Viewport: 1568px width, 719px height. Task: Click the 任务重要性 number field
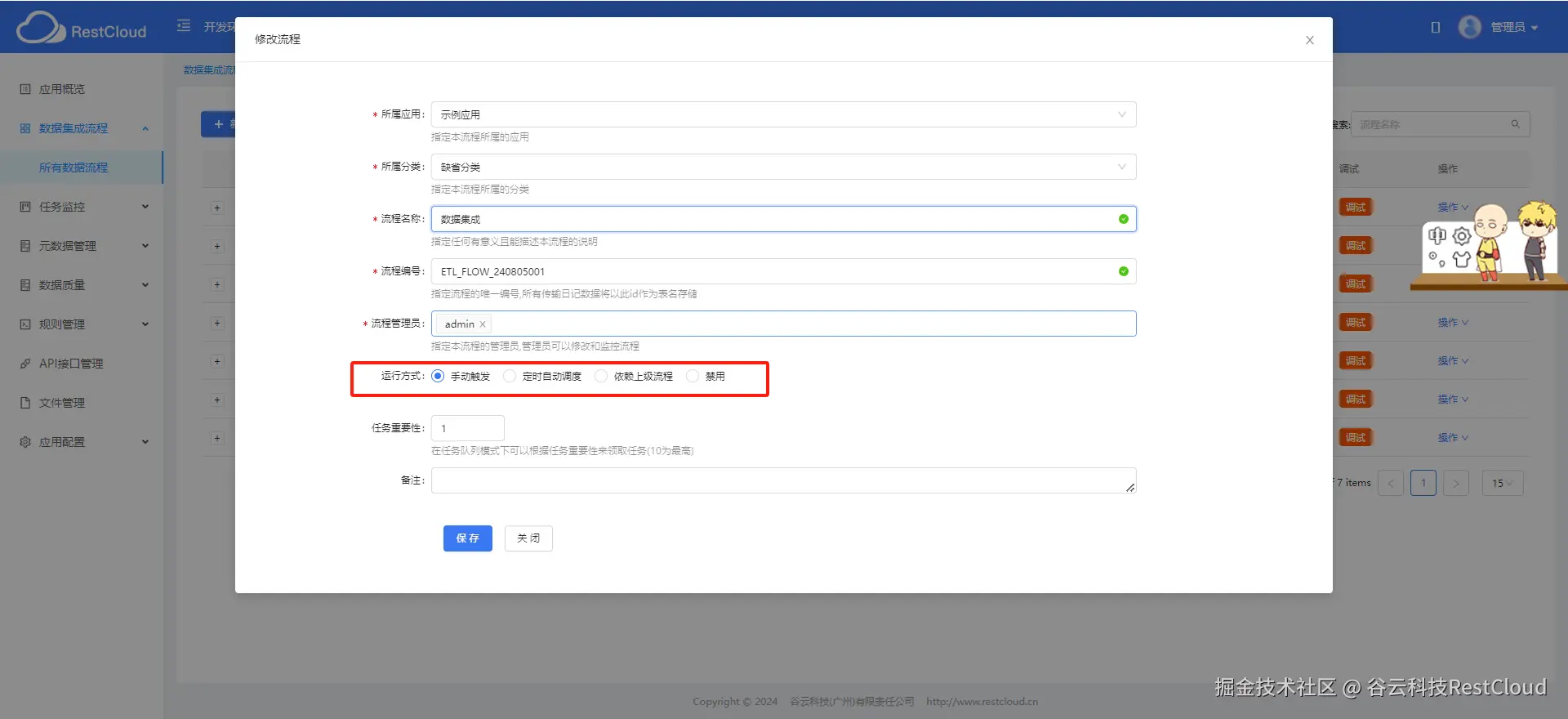coord(468,428)
